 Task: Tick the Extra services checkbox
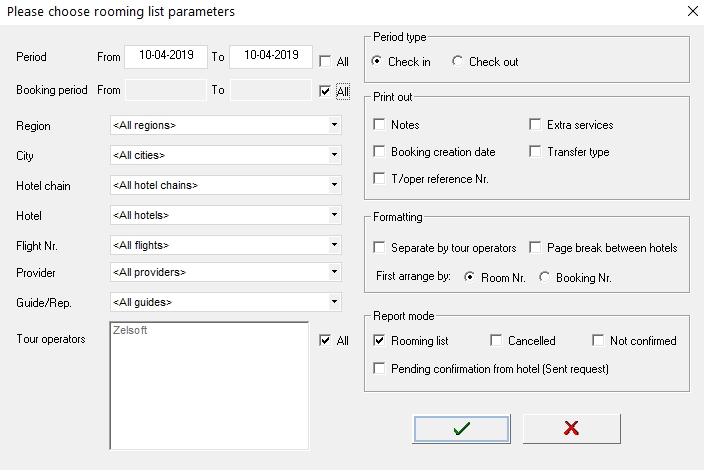pyautogui.click(x=535, y=124)
